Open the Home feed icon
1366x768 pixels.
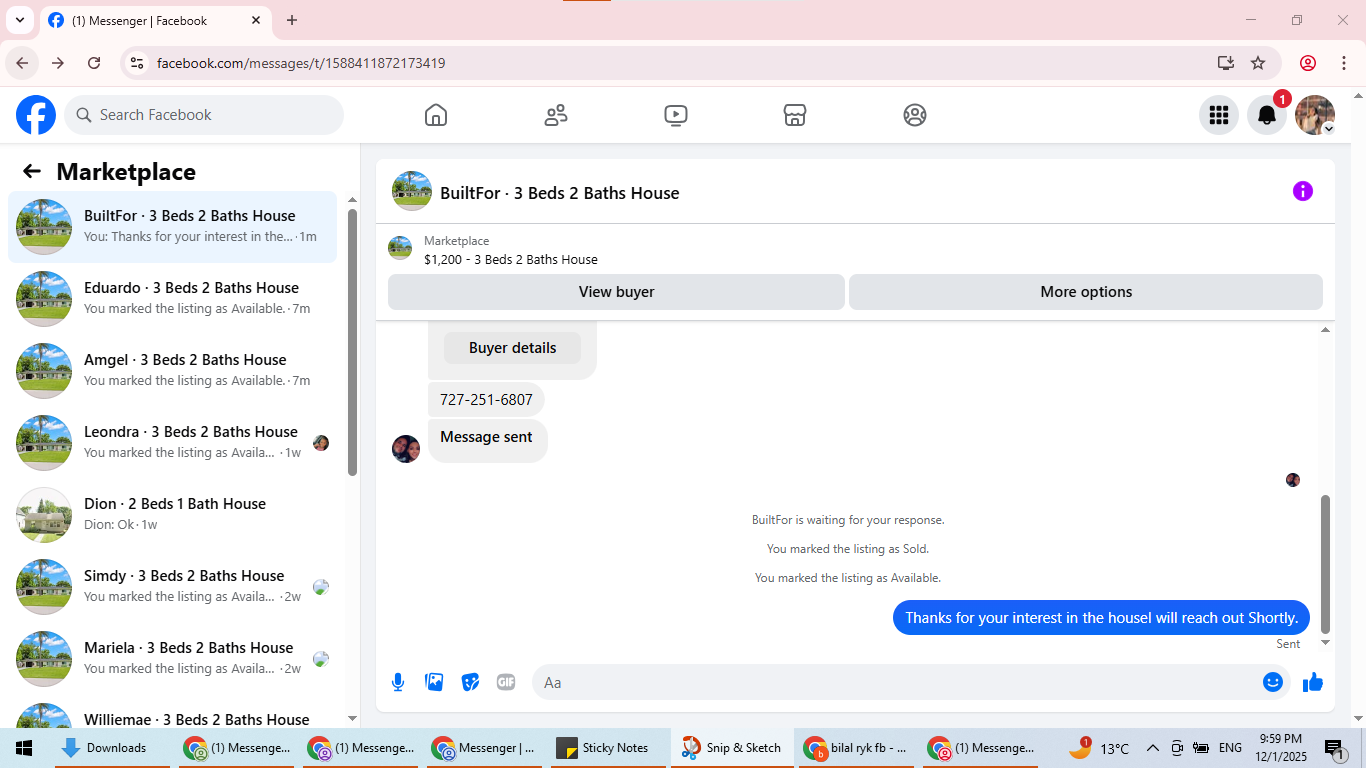pos(436,115)
